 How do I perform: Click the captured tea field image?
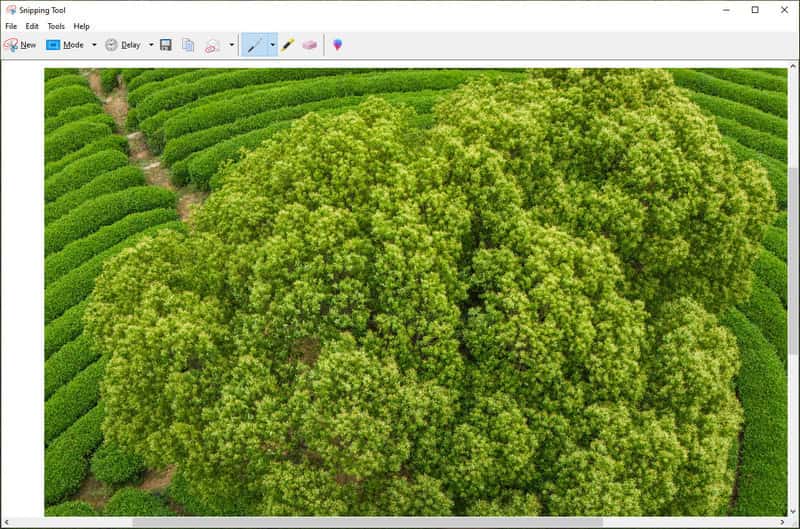(416, 292)
